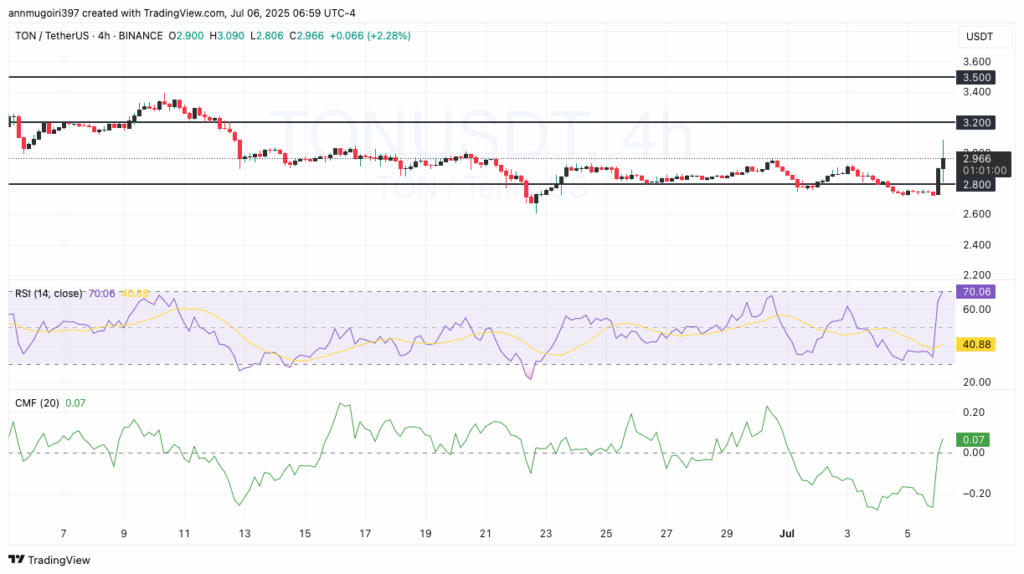The height and width of the screenshot is (574, 1024).
Task: Click date 27 on the time axis
Action: 666,534
